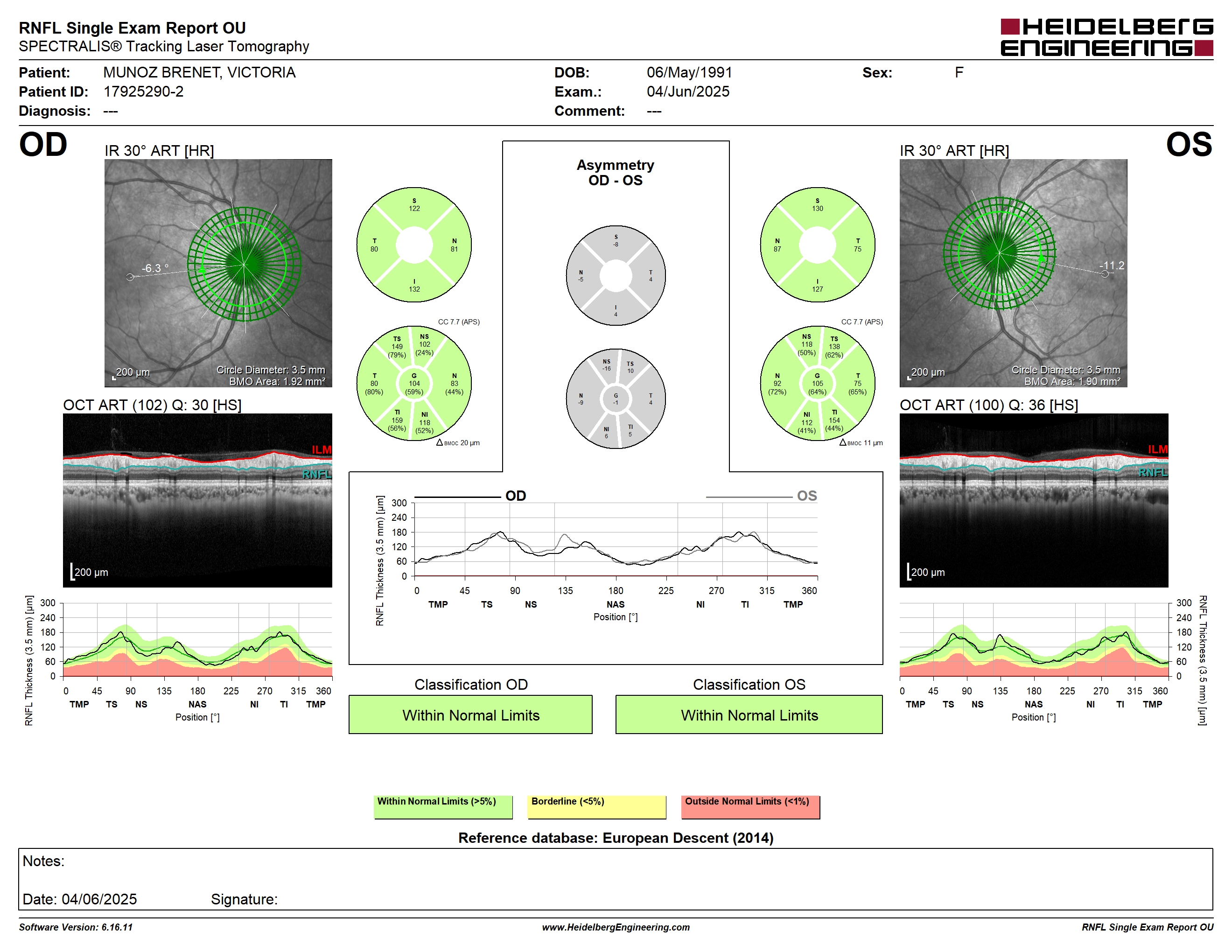Click the combined OD/OS thickness comparison graph
The width and height of the screenshot is (1232, 952).
pos(616,540)
